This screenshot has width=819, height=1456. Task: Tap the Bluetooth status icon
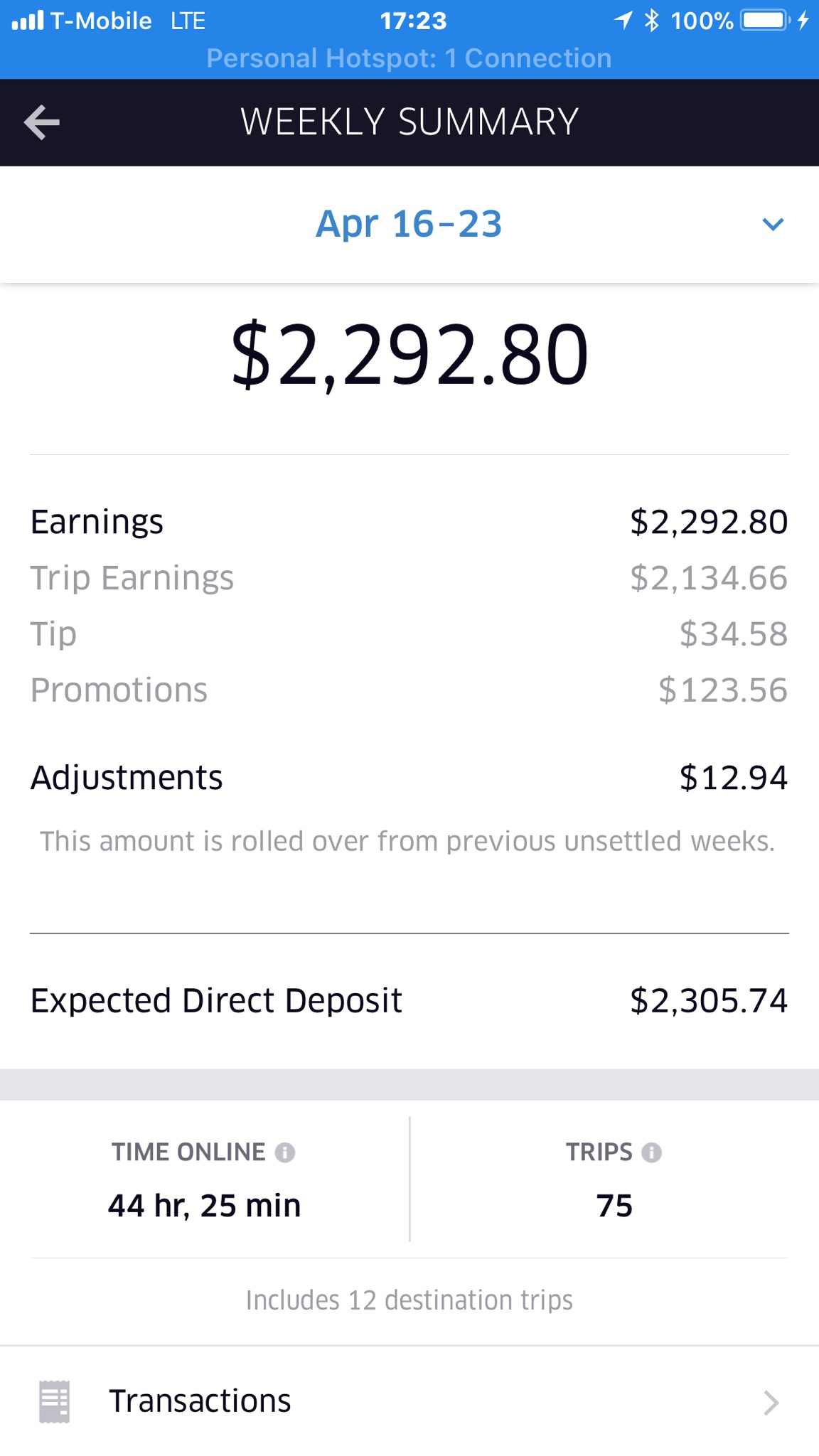tap(651, 21)
